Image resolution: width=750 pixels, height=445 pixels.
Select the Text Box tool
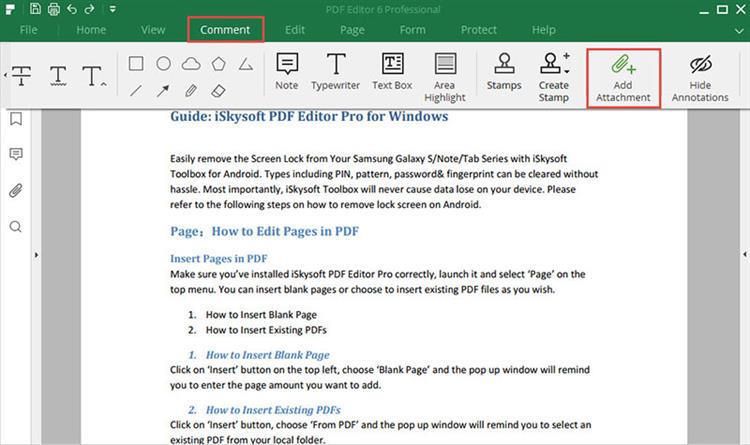[392, 72]
